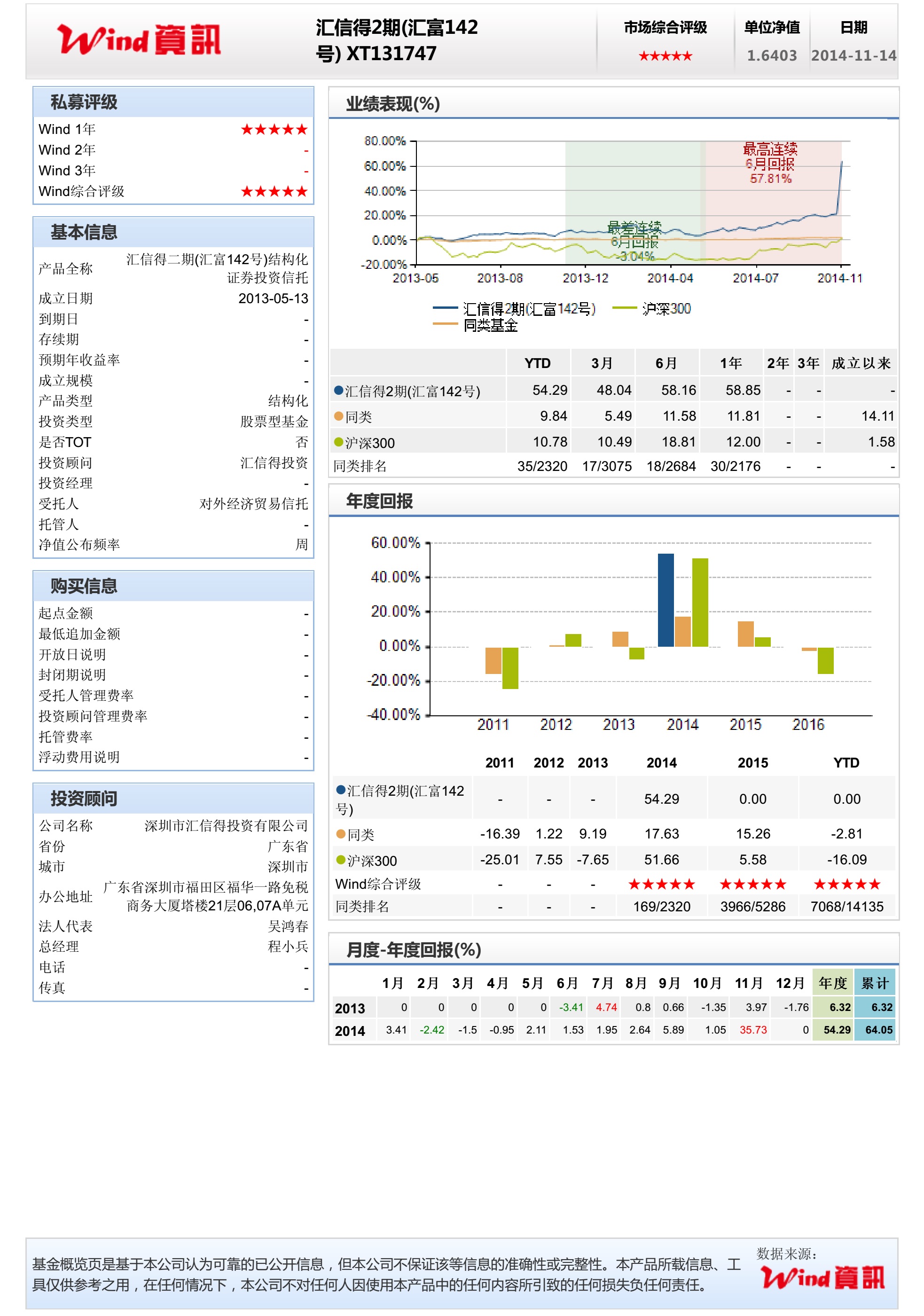Image resolution: width=924 pixels, height=1316 pixels.
Task: Click the 最高连续6月回报 57.81% chart label
Action: pos(770,164)
